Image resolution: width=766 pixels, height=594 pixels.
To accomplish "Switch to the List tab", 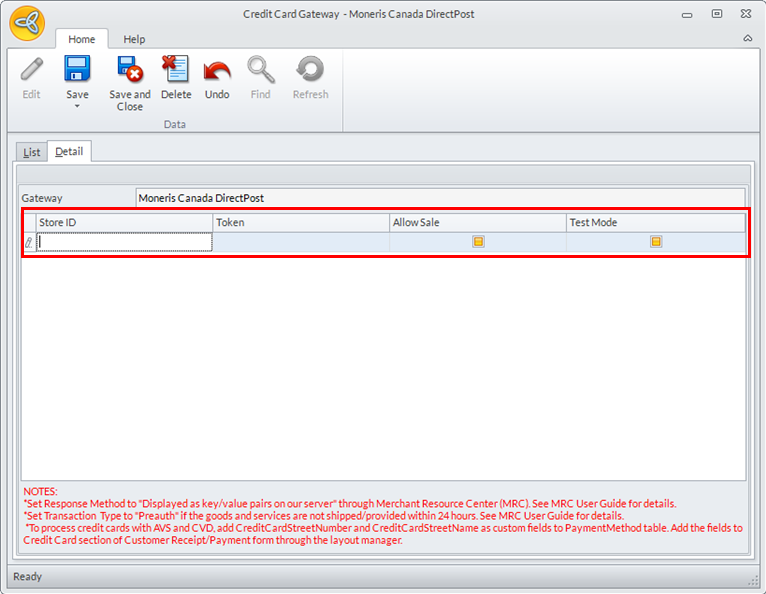I will (32, 152).
